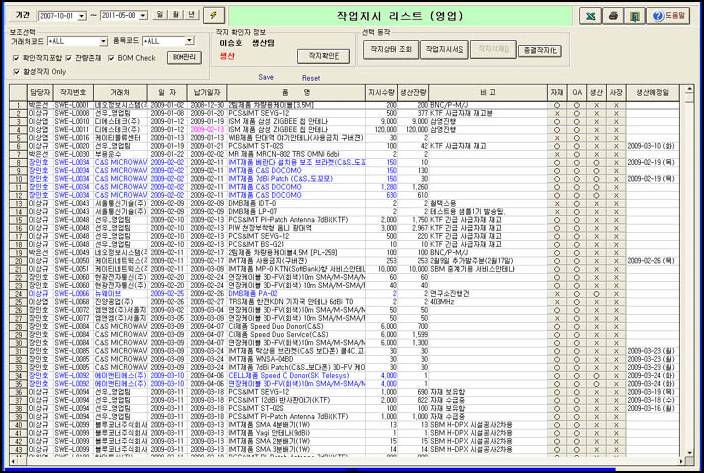The image size is (704, 473).
Task: Select product cell DMB제품 LP-07
Action: coord(296,211)
